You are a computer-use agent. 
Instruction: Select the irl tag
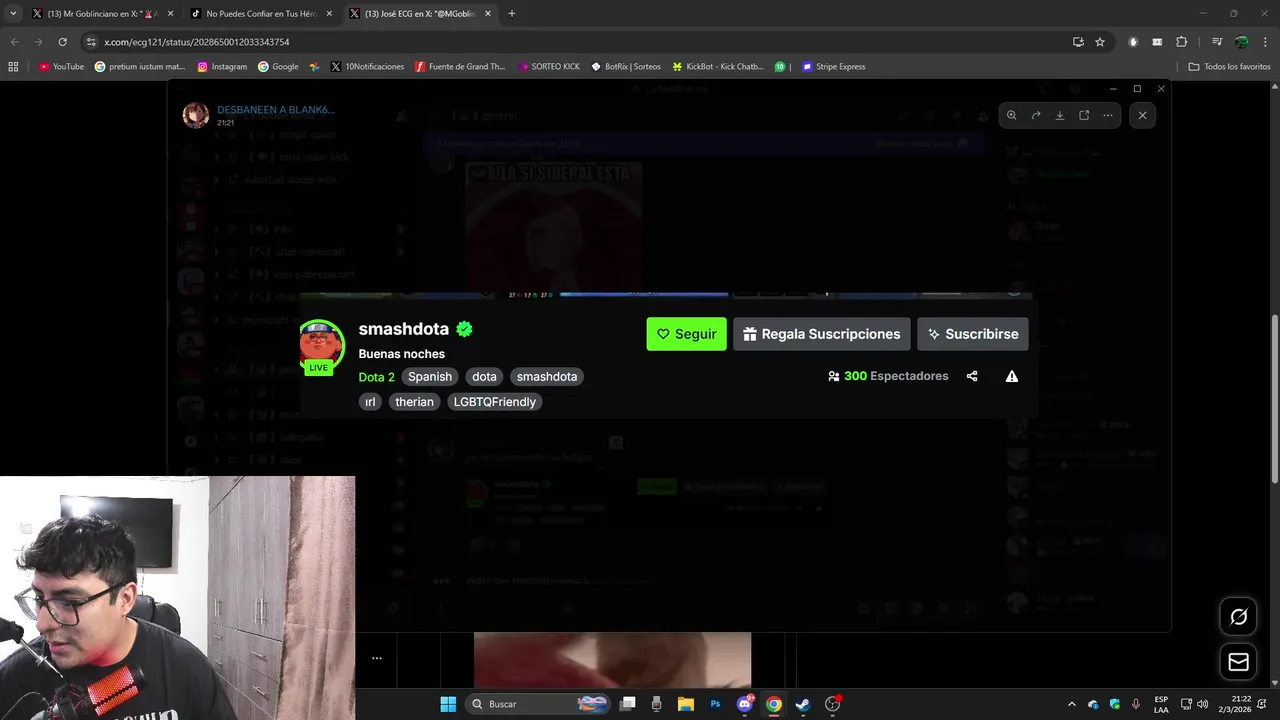click(x=370, y=402)
